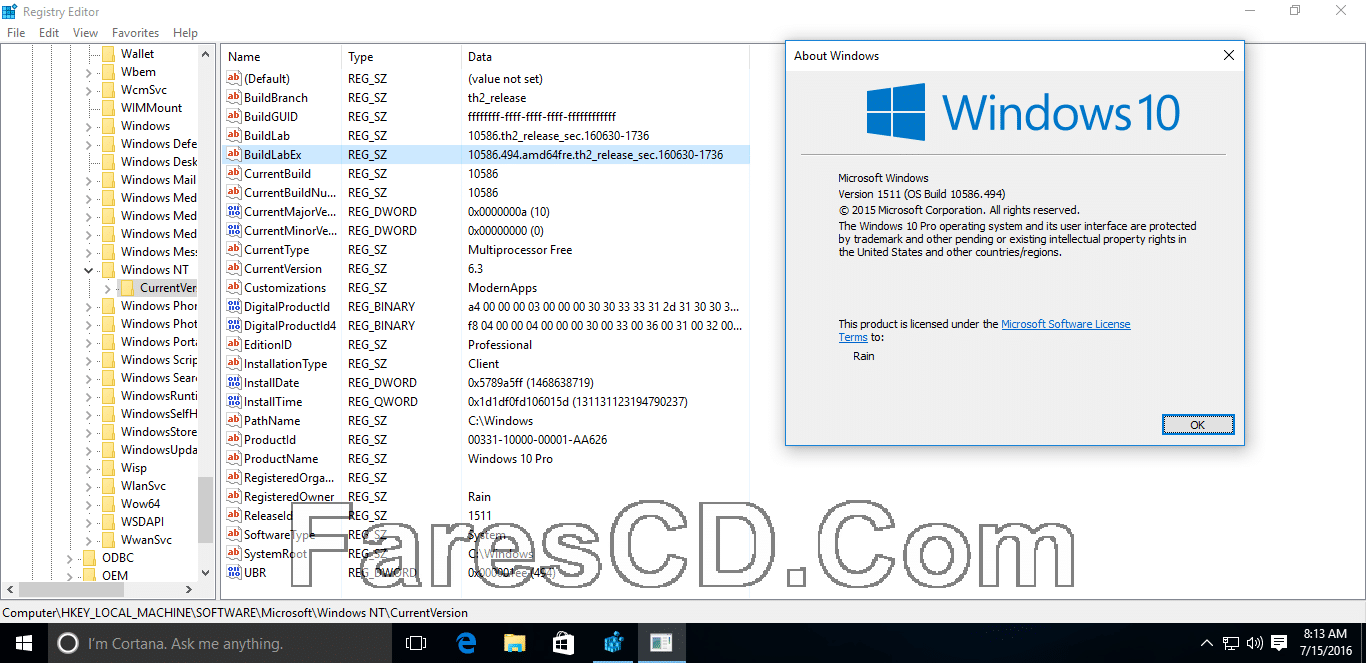Screen dimensions: 1366x663
Task: Select the WIMMount tree item
Action: 151,108
